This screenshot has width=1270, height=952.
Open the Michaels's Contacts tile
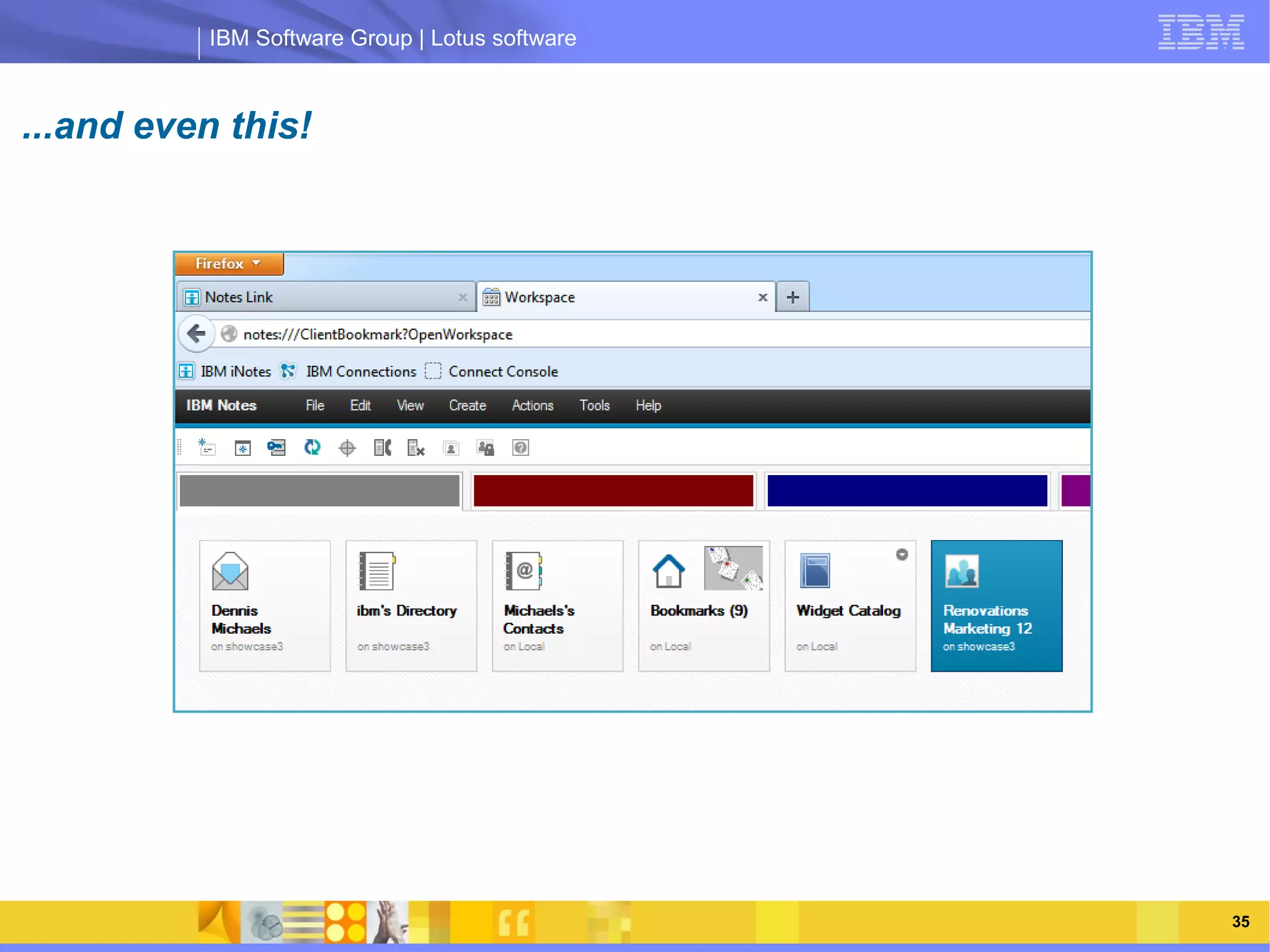click(x=557, y=606)
